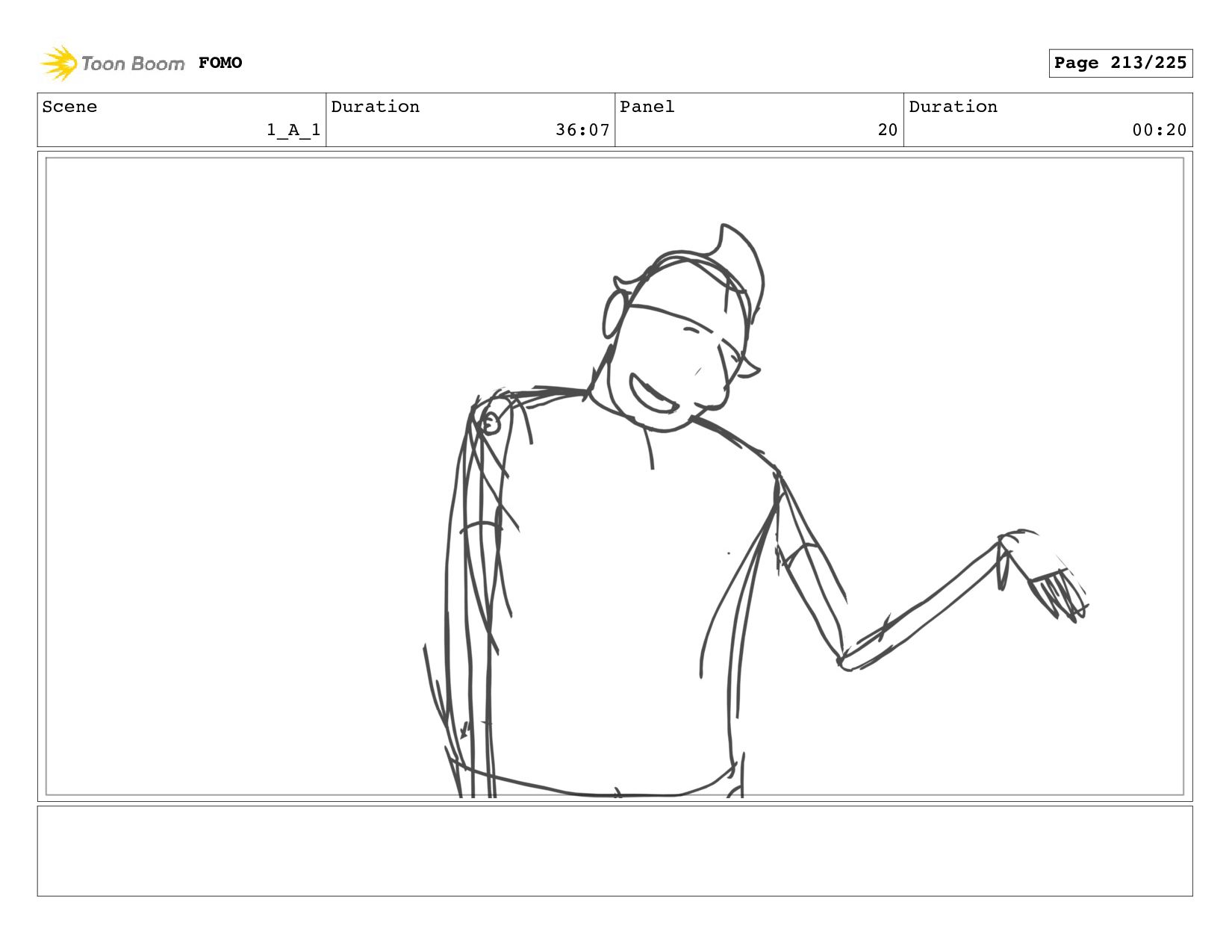Click the Scene label
1232x952 pixels.
(69, 107)
